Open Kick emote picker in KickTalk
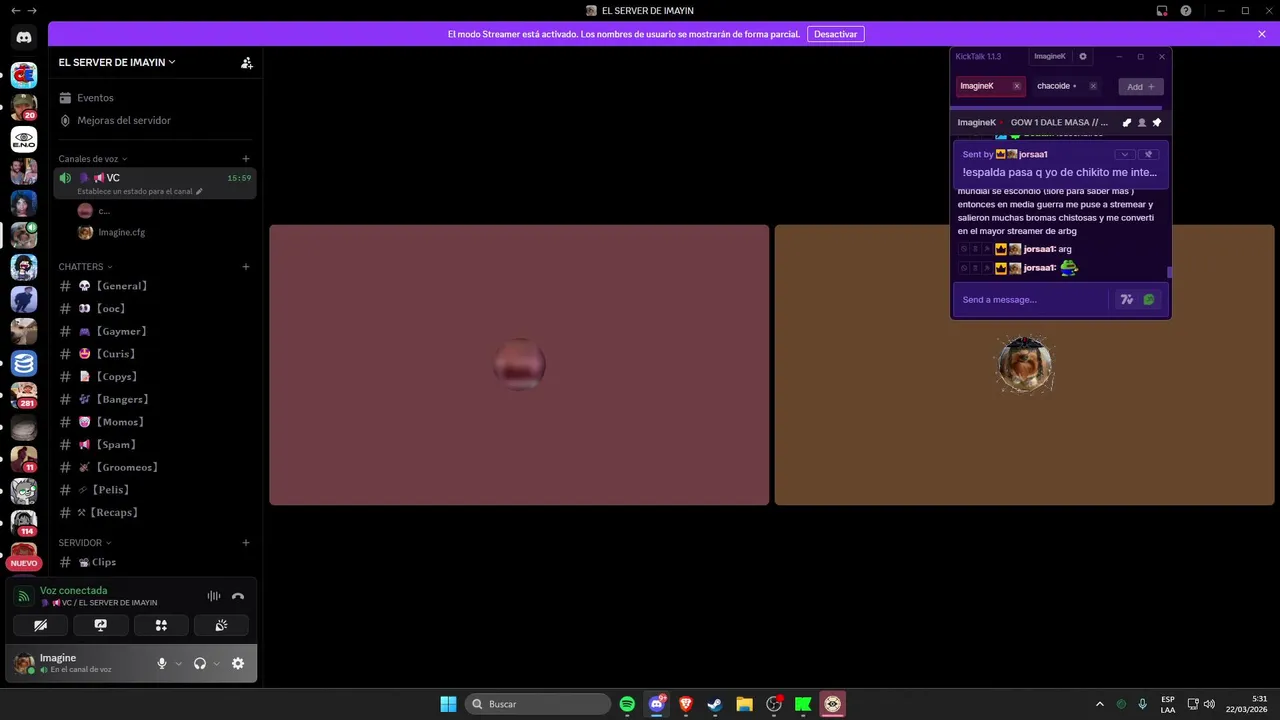The width and height of the screenshot is (1280, 720). point(1149,299)
